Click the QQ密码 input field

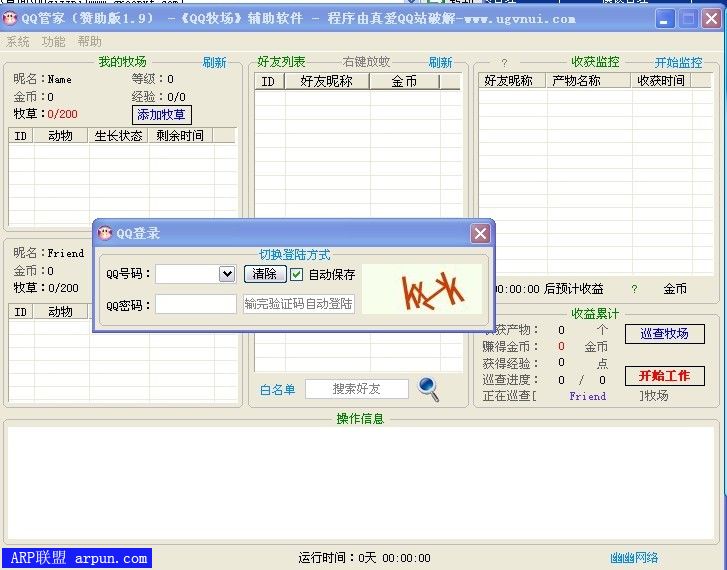(x=196, y=305)
